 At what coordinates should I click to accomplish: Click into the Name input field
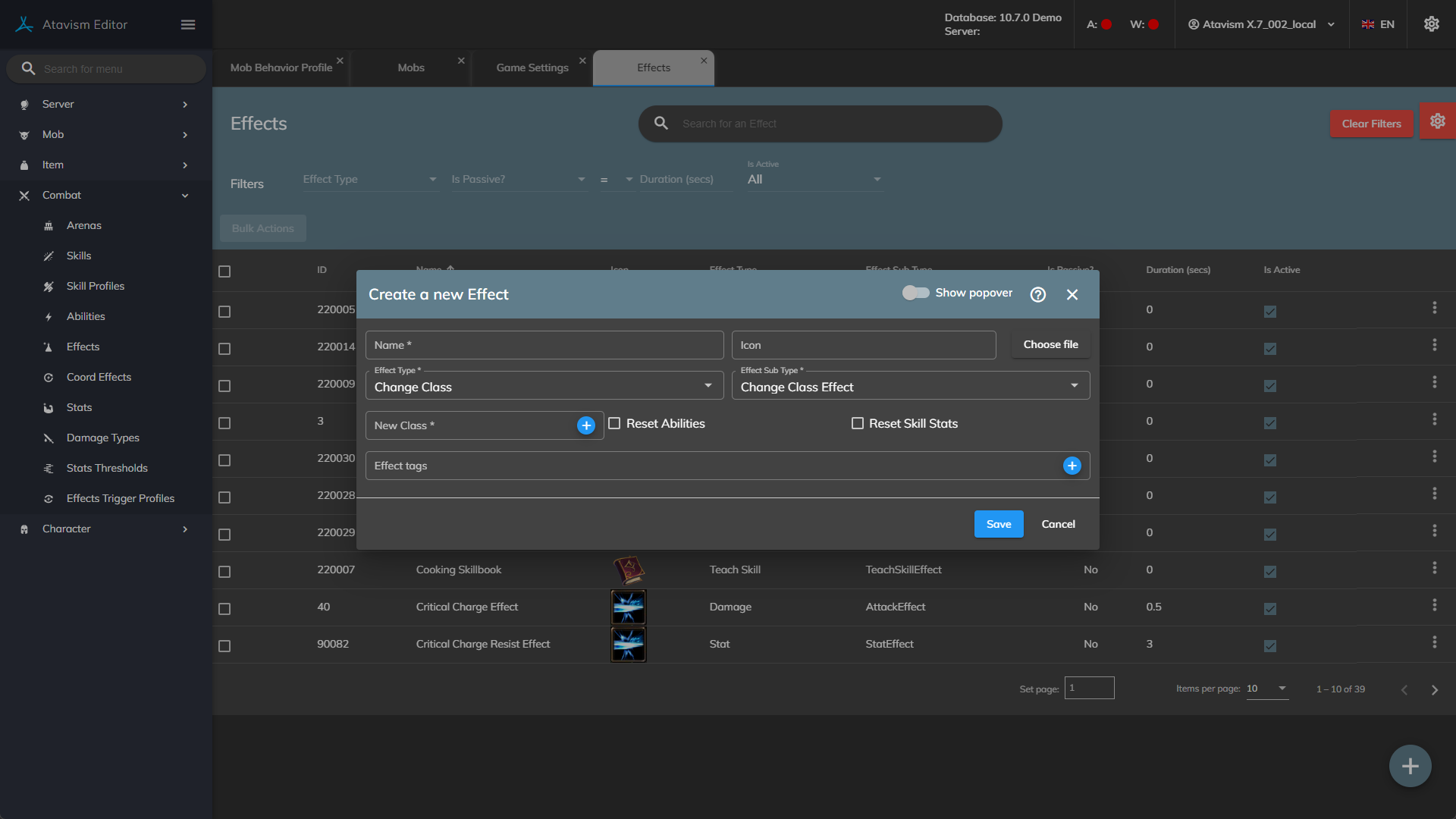click(544, 345)
